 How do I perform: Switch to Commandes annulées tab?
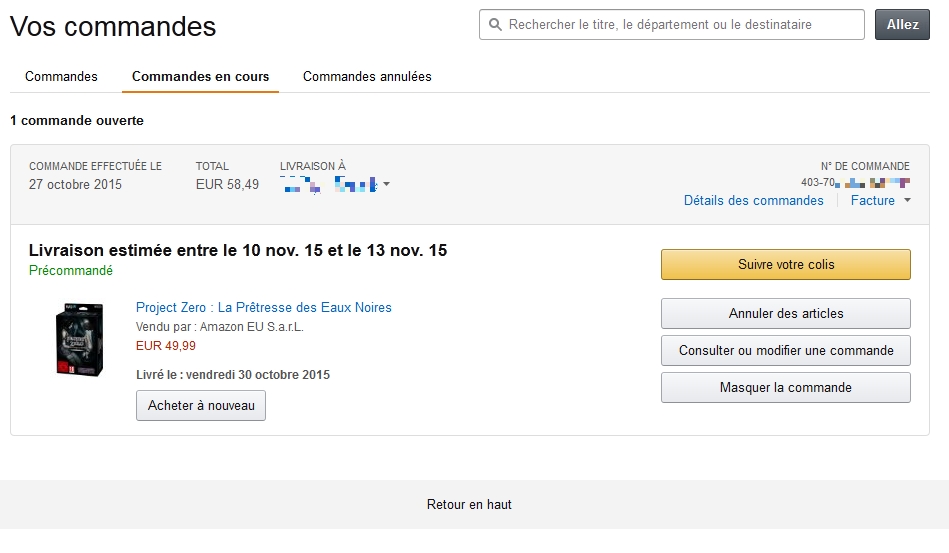367,76
